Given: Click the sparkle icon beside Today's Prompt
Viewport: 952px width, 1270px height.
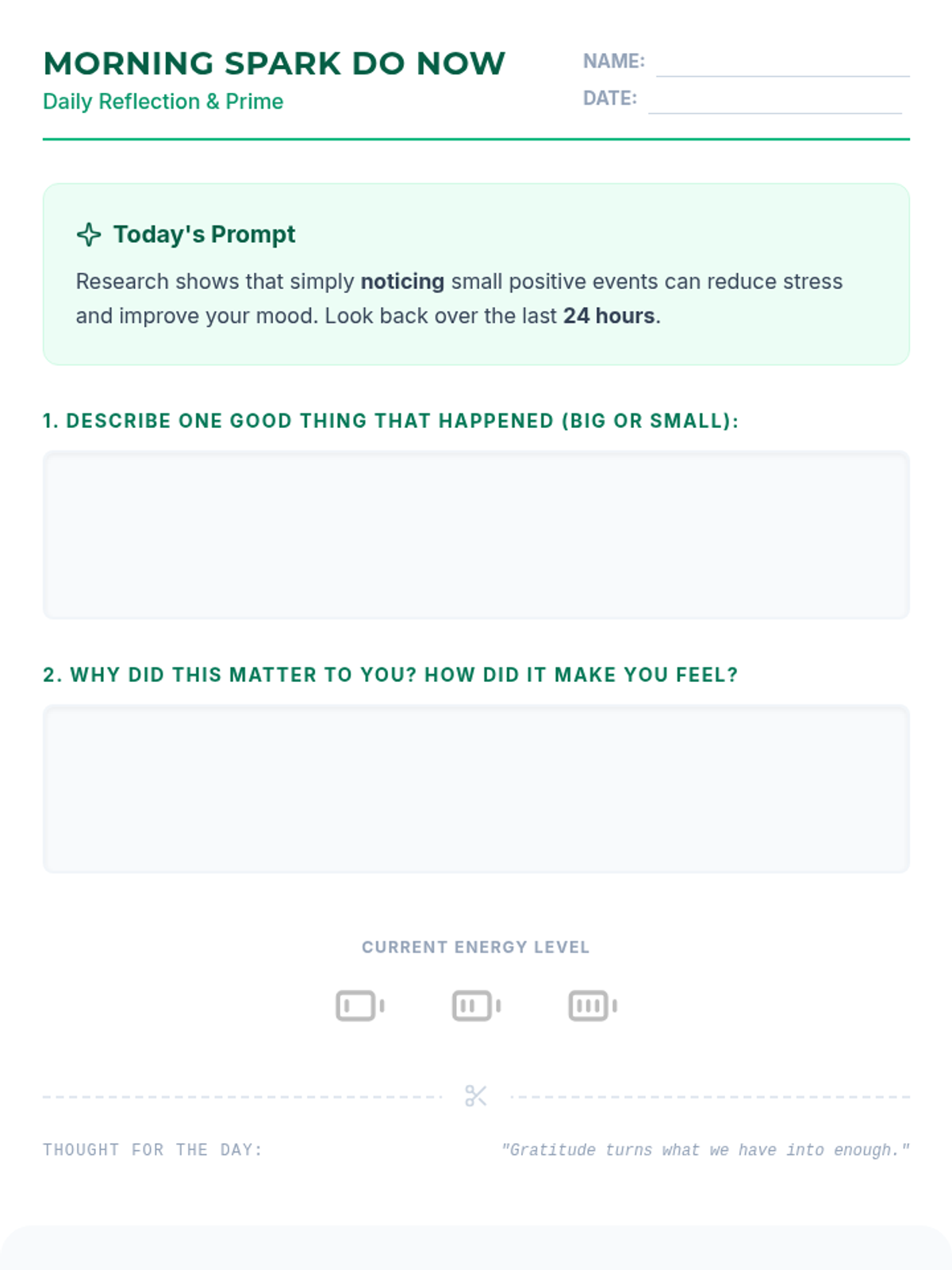Looking at the screenshot, I should [x=89, y=234].
